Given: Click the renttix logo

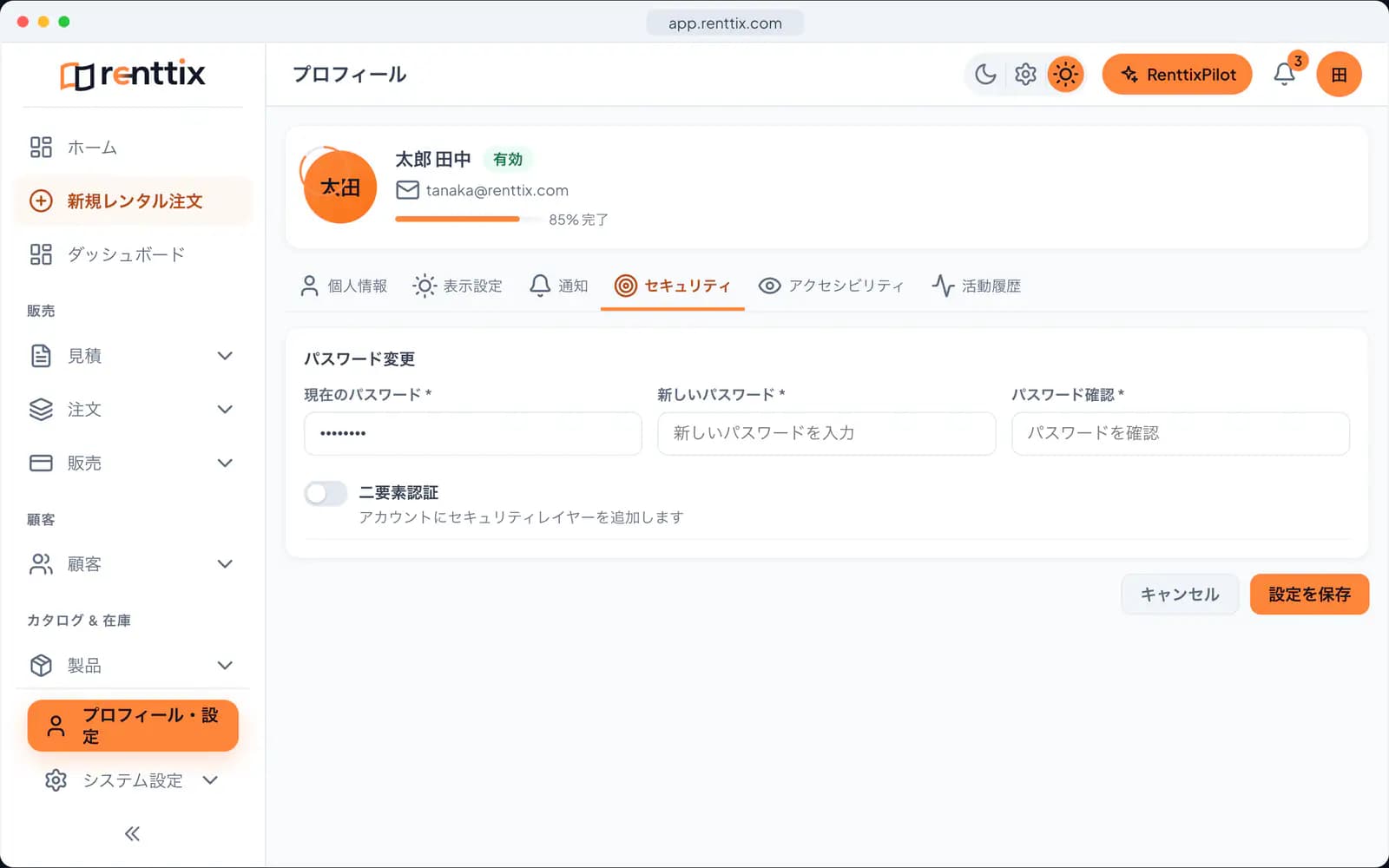Looking at the screenshot, I should (133, 75).
